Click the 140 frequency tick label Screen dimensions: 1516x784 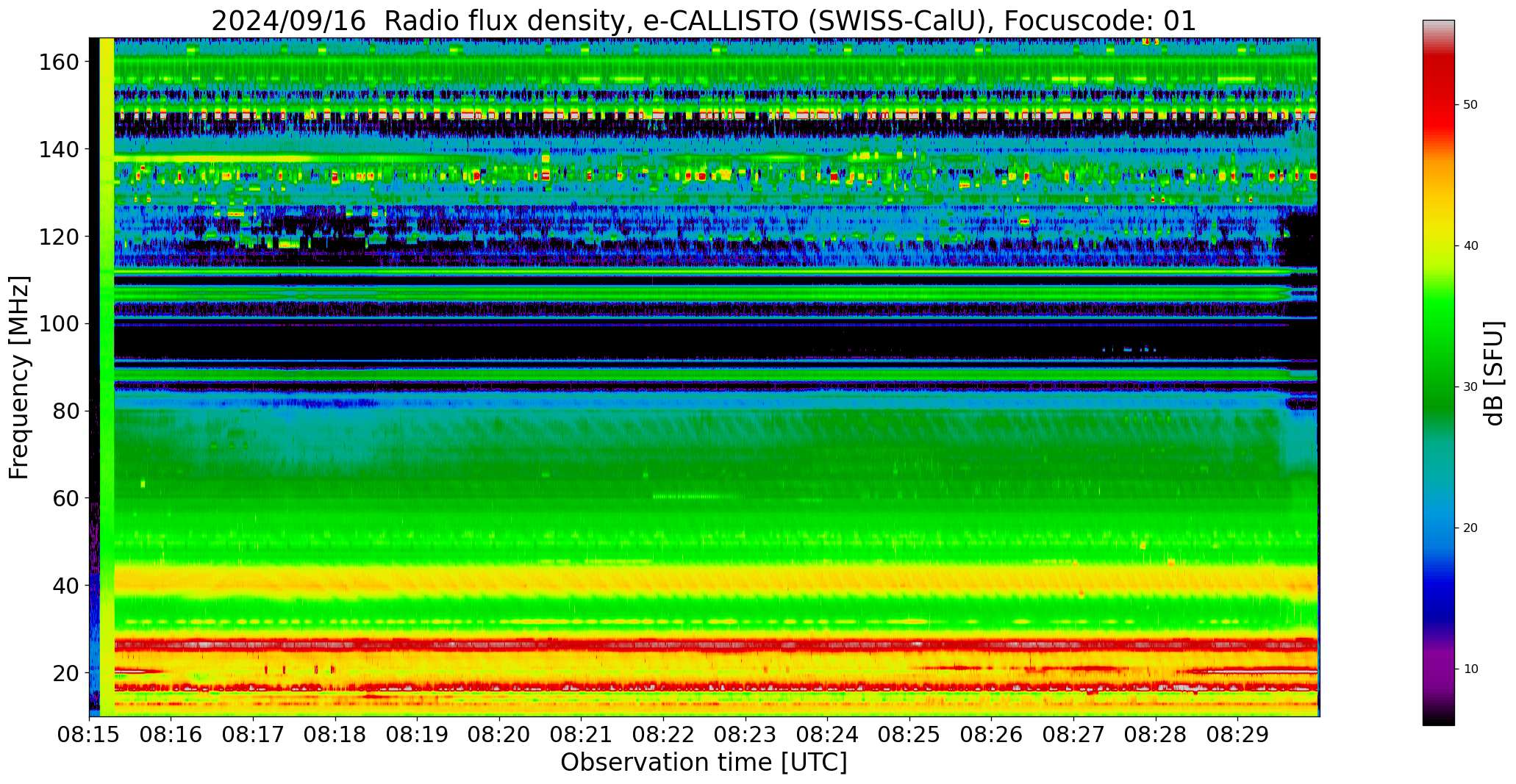(59, 149)
